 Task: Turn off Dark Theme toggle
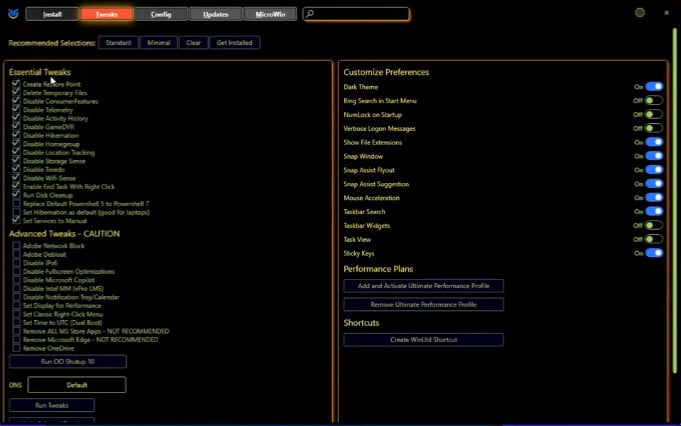tap(654, 86)
